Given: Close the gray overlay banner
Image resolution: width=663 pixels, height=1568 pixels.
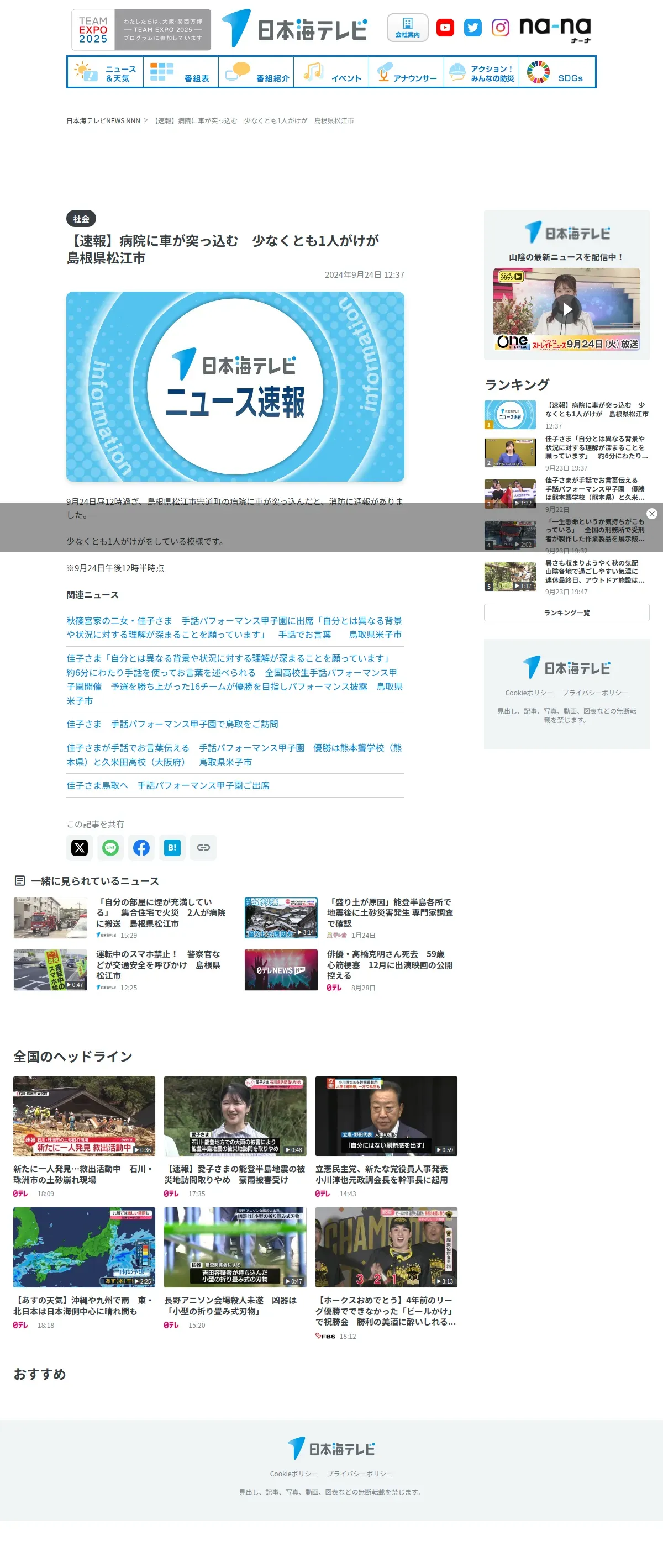Looking at the screenshot, I should click(x=651, y=514).
